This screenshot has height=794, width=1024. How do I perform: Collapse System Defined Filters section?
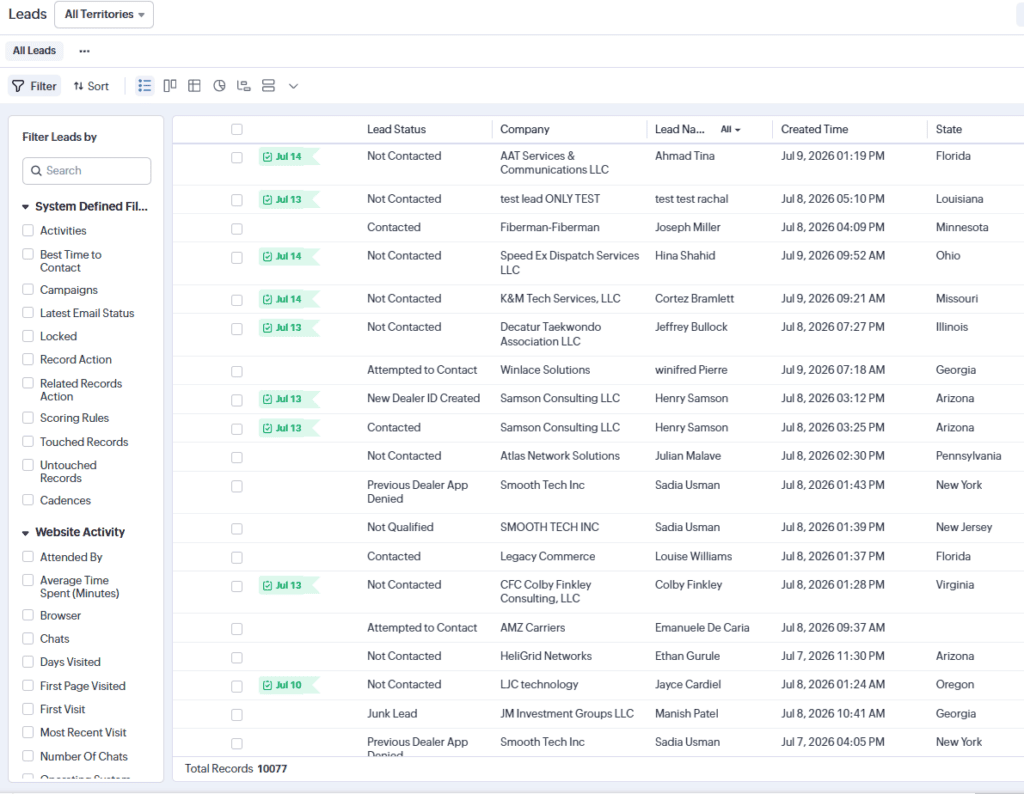tap(25, 207)
